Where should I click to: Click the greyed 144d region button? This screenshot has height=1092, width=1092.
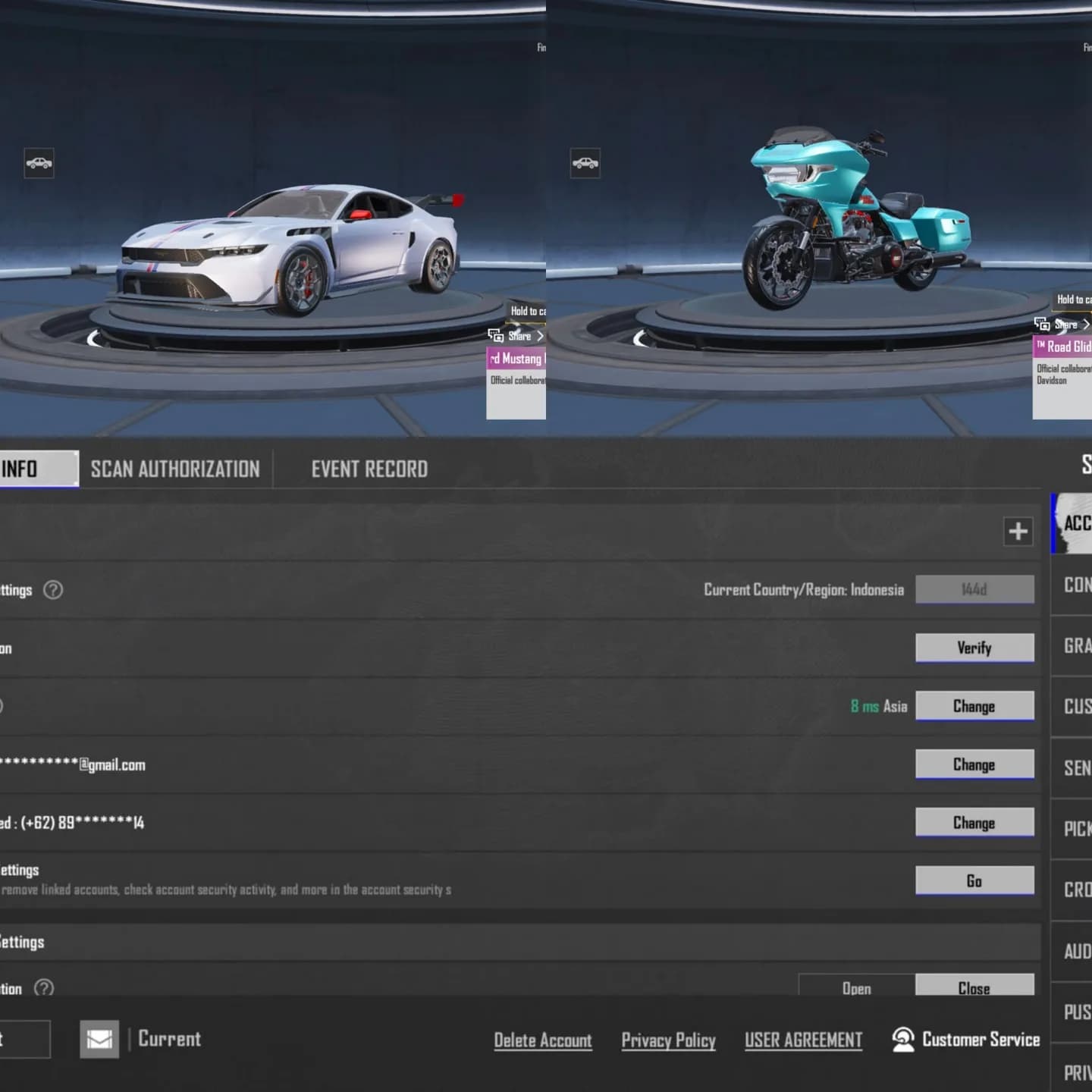pos(974,589)
